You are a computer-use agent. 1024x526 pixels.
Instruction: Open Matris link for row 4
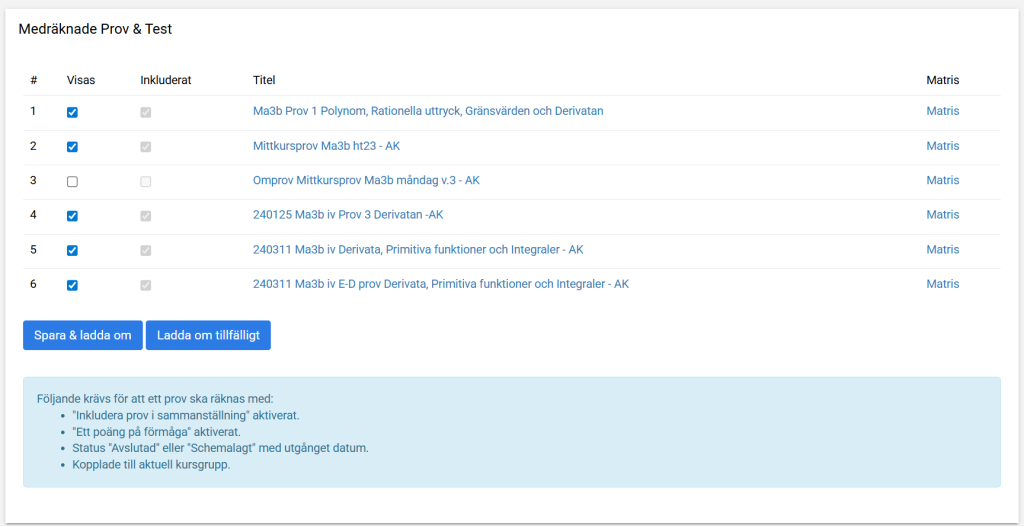click(x=942, y=215)
